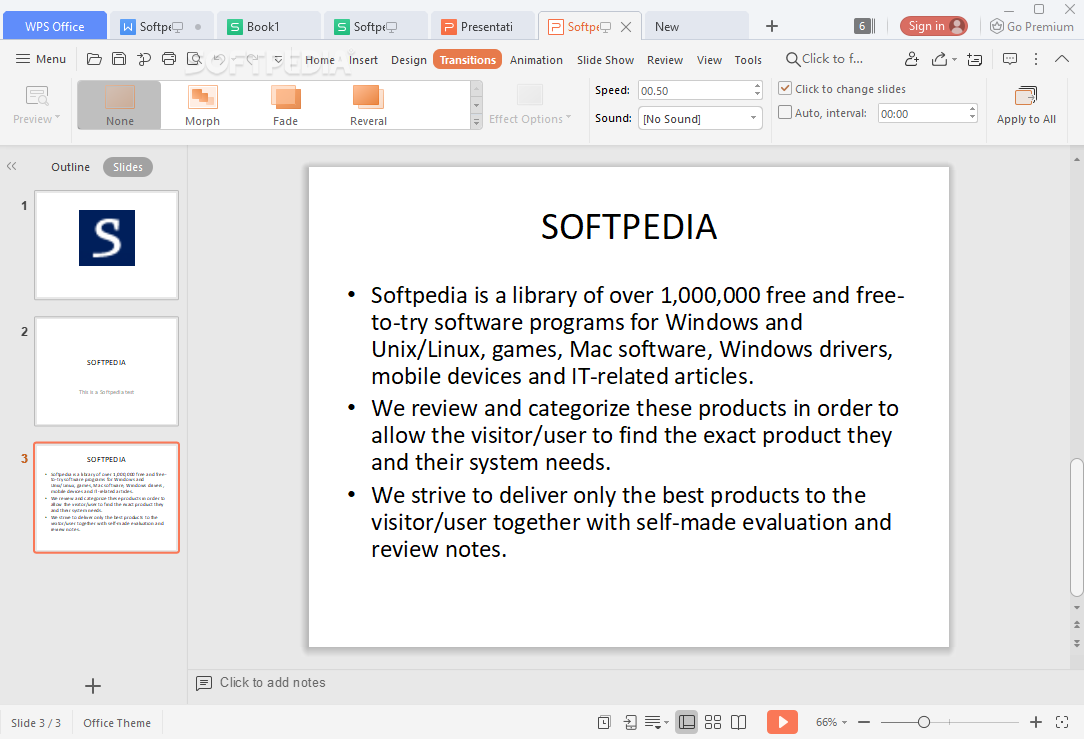Switch to the Slide Show ribbon tab
The image size is (1084, 739).
pyautogui.click(x=605, y=60)
